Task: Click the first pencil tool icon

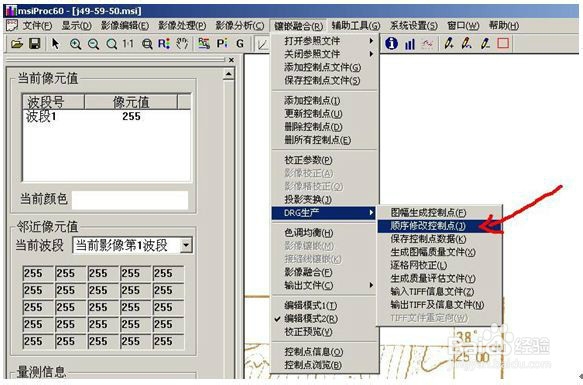Action: 448,44
